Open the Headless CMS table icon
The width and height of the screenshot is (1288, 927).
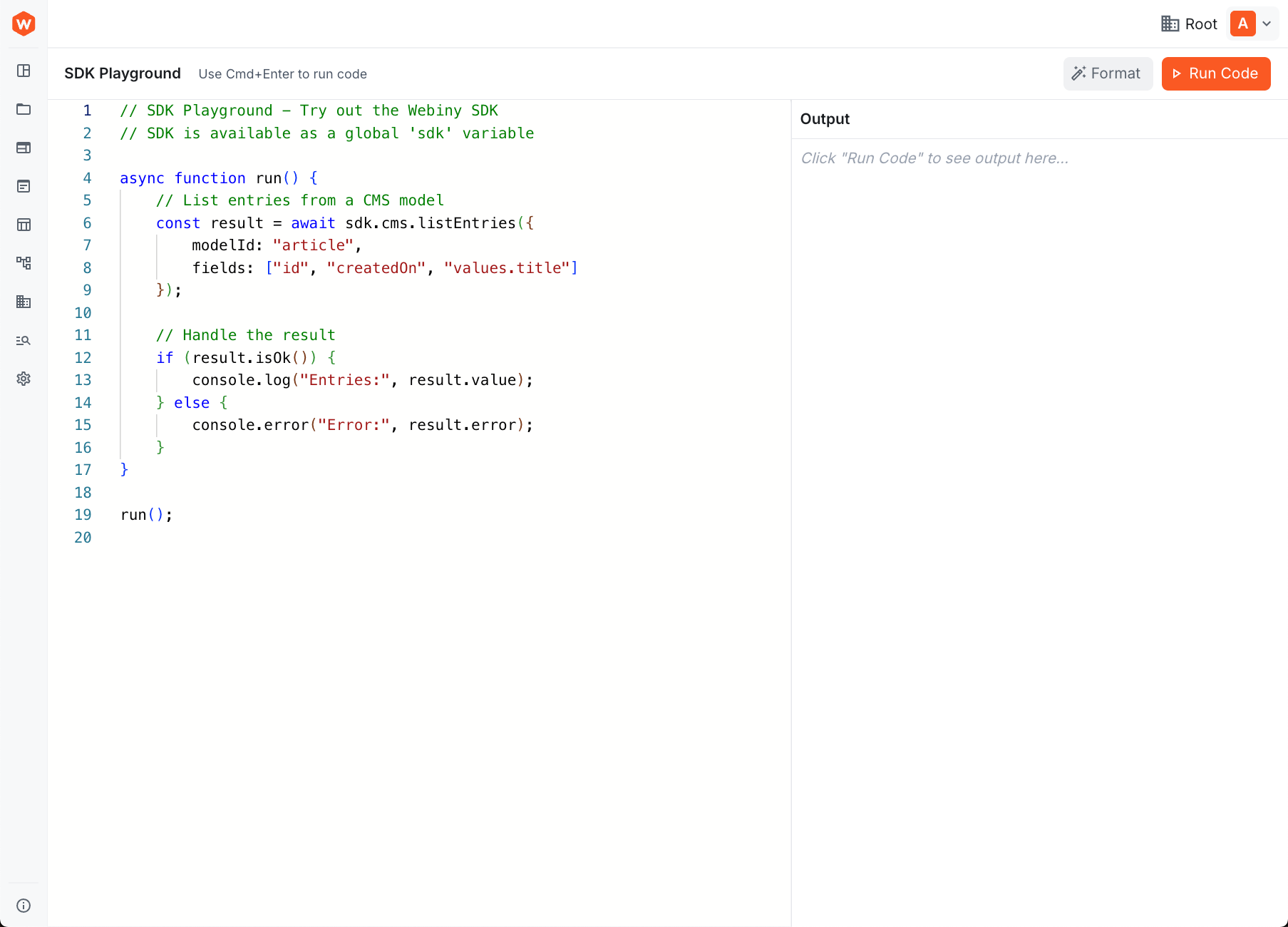click(24, 225)
